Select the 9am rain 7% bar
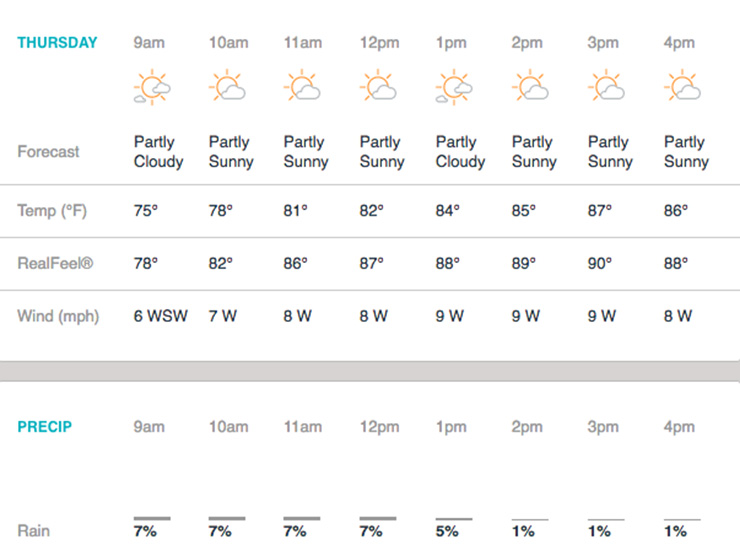The image size is (740, 556). point(152,518)
